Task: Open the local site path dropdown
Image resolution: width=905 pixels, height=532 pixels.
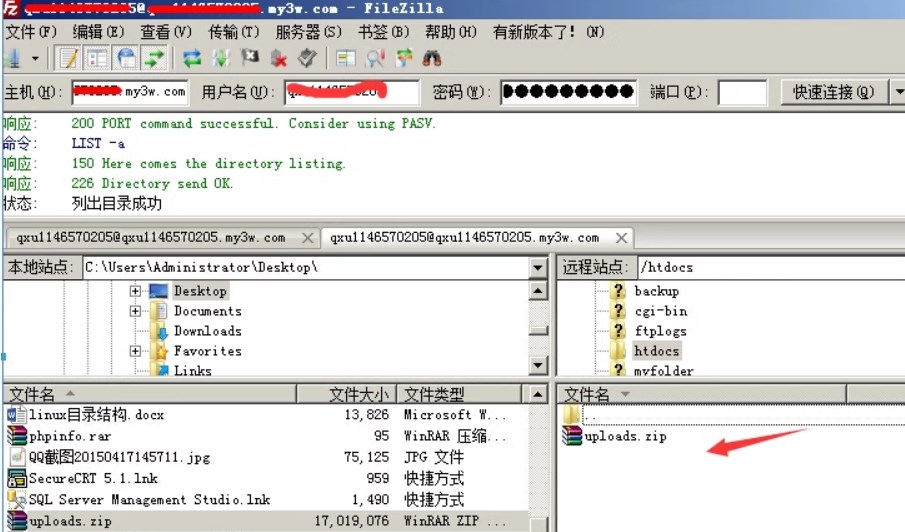Action: pyautogui.click(x=539, y=267)
